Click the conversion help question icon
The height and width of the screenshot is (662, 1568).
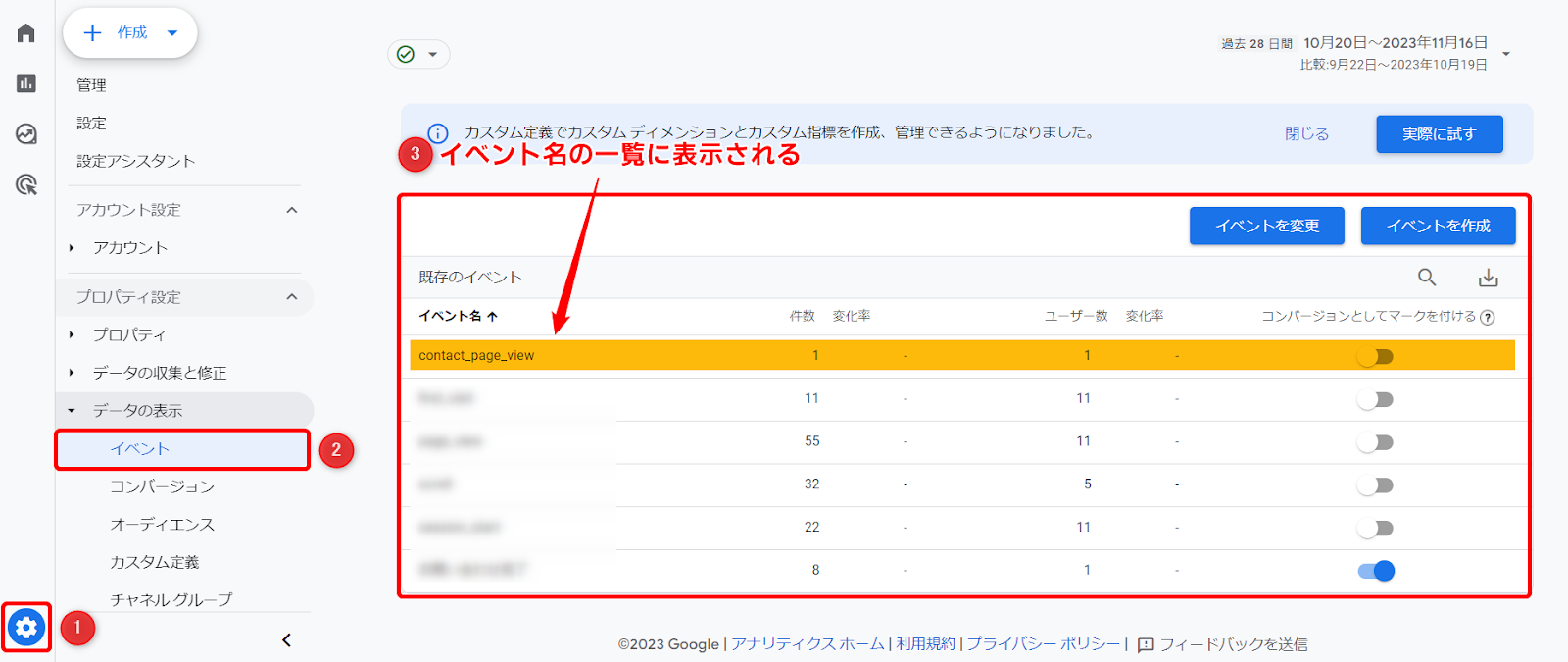1488,317
